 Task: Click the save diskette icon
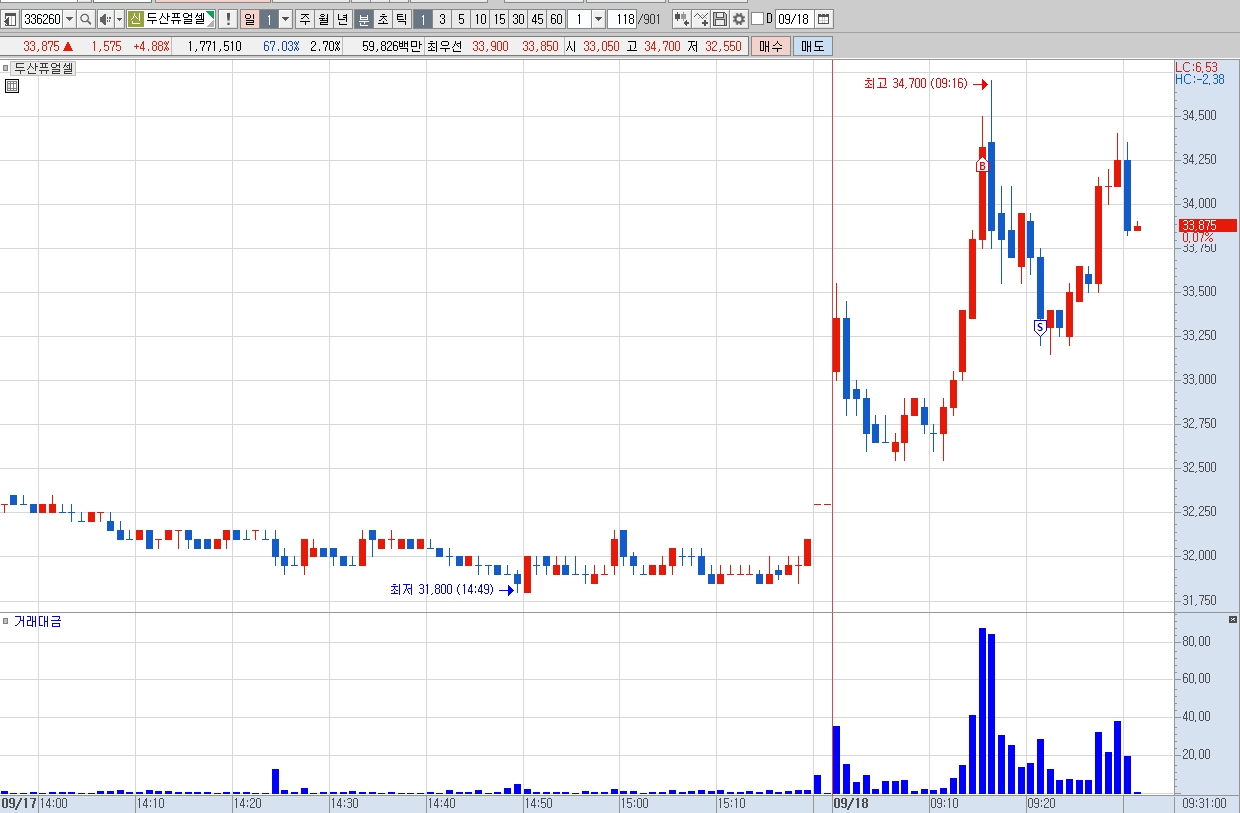[720, 19]
